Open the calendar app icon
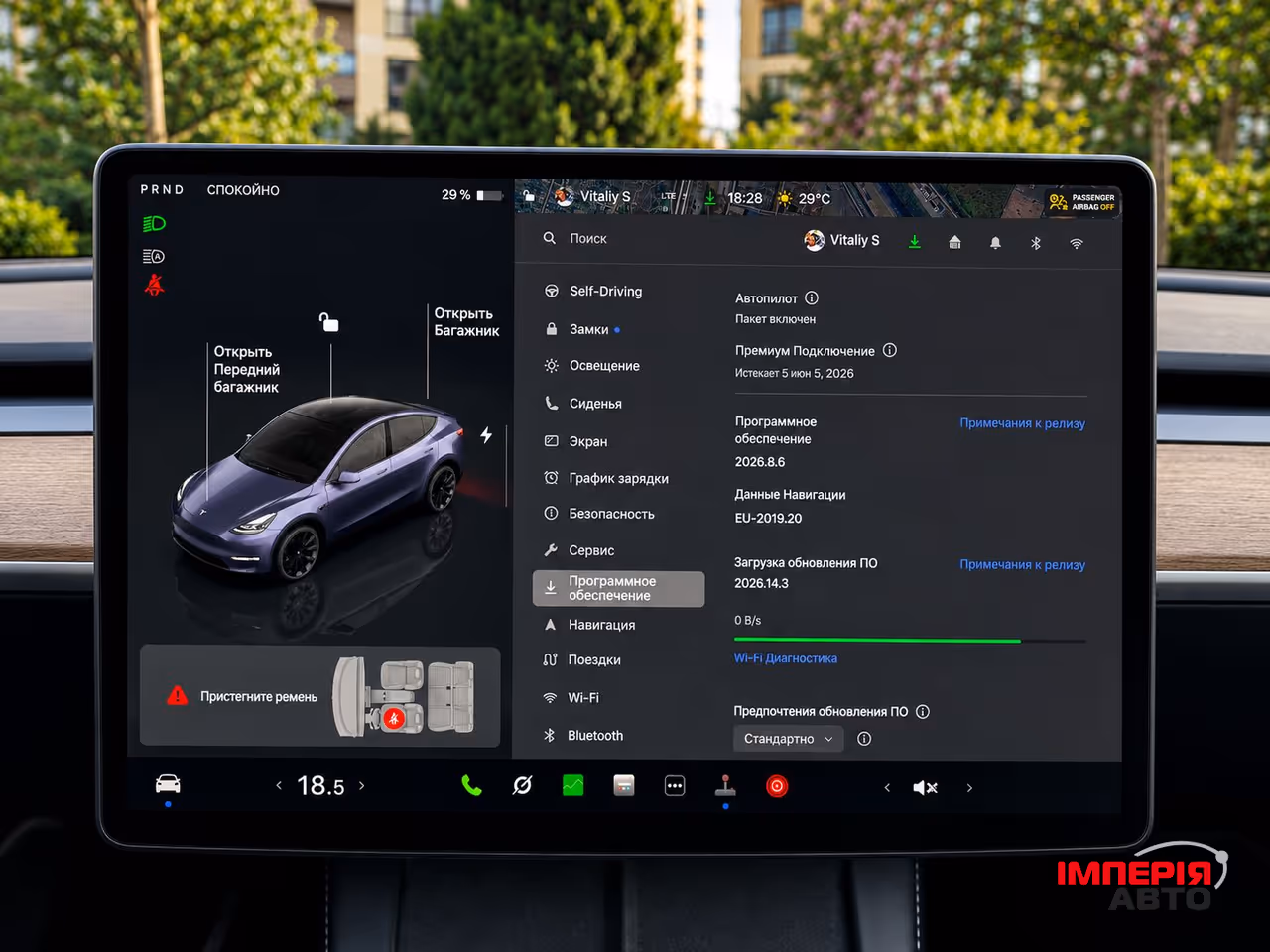This screenshot has height=952, width=1270. coord(624,786)
